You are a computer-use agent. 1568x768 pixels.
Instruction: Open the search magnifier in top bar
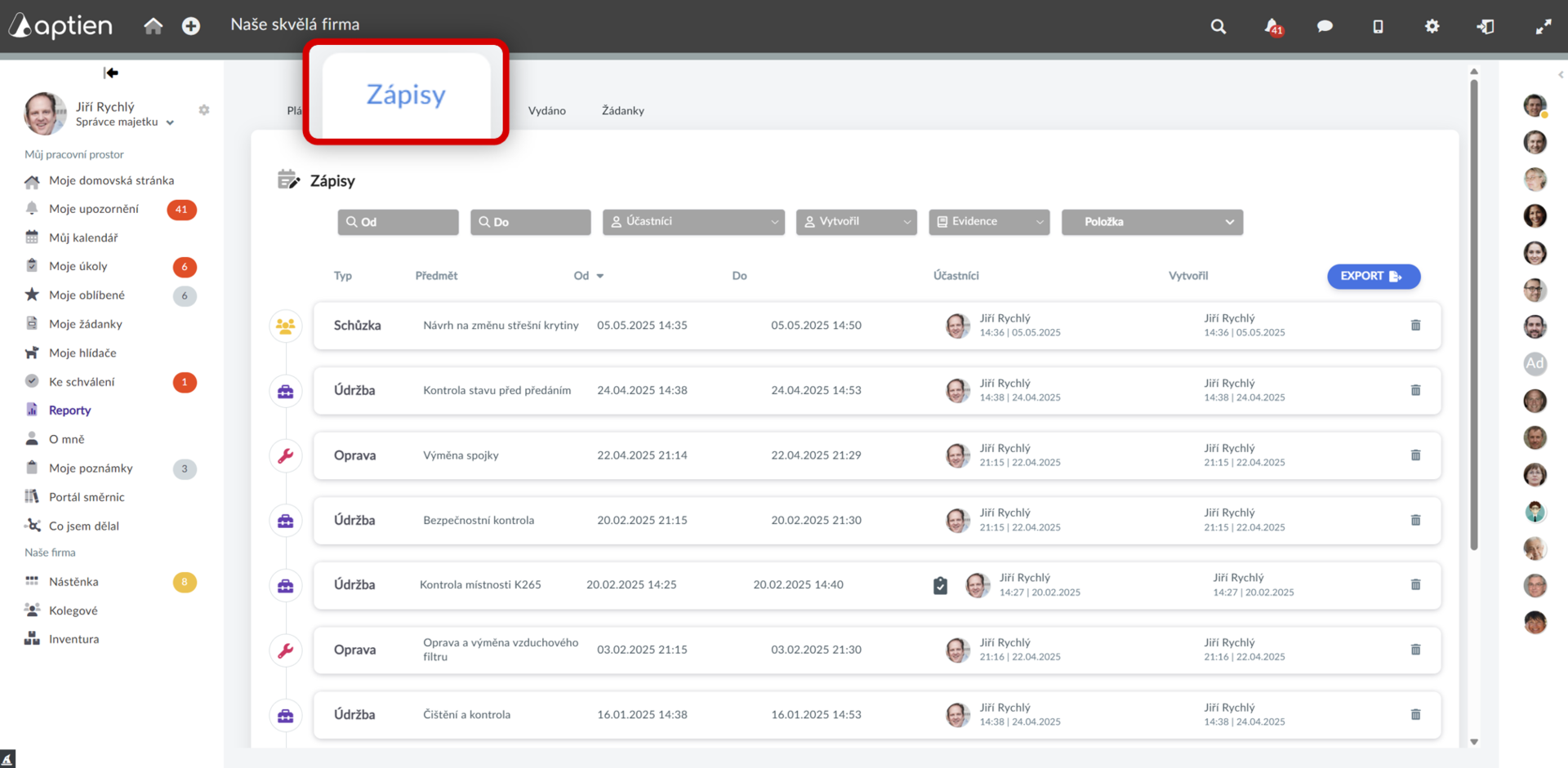1218,26
